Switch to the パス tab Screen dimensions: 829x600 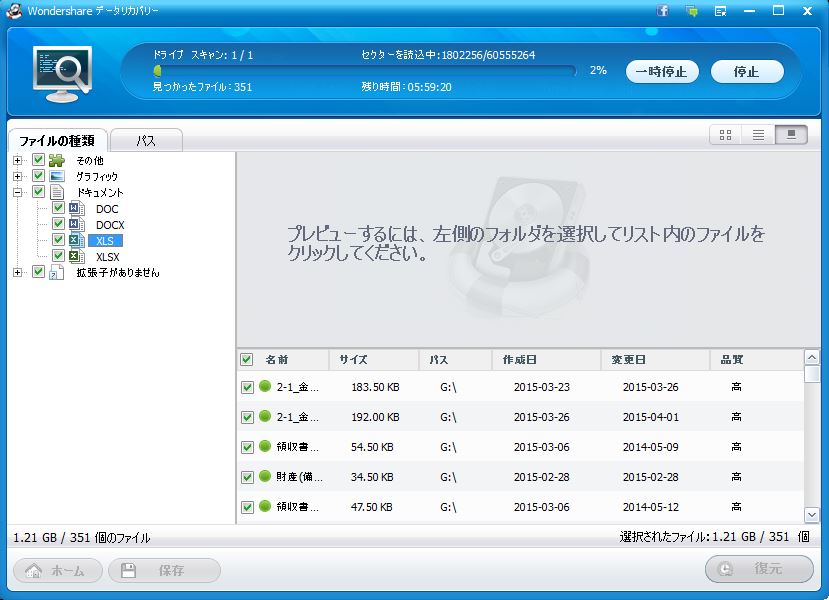click(146, 141)
